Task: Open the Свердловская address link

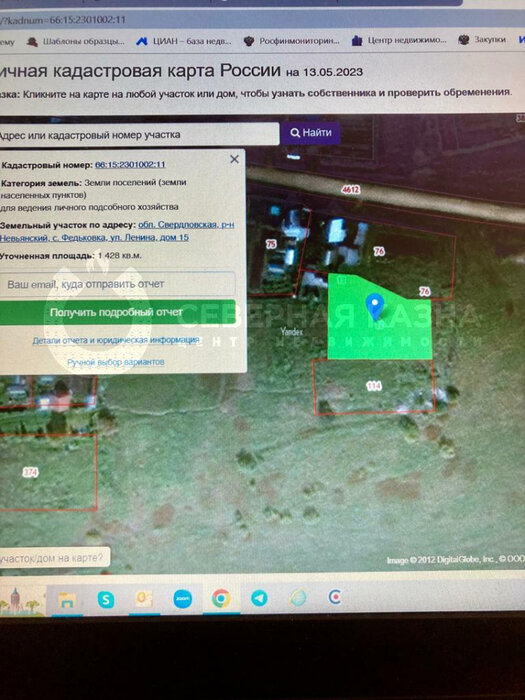Action: [x=117, y=231]
